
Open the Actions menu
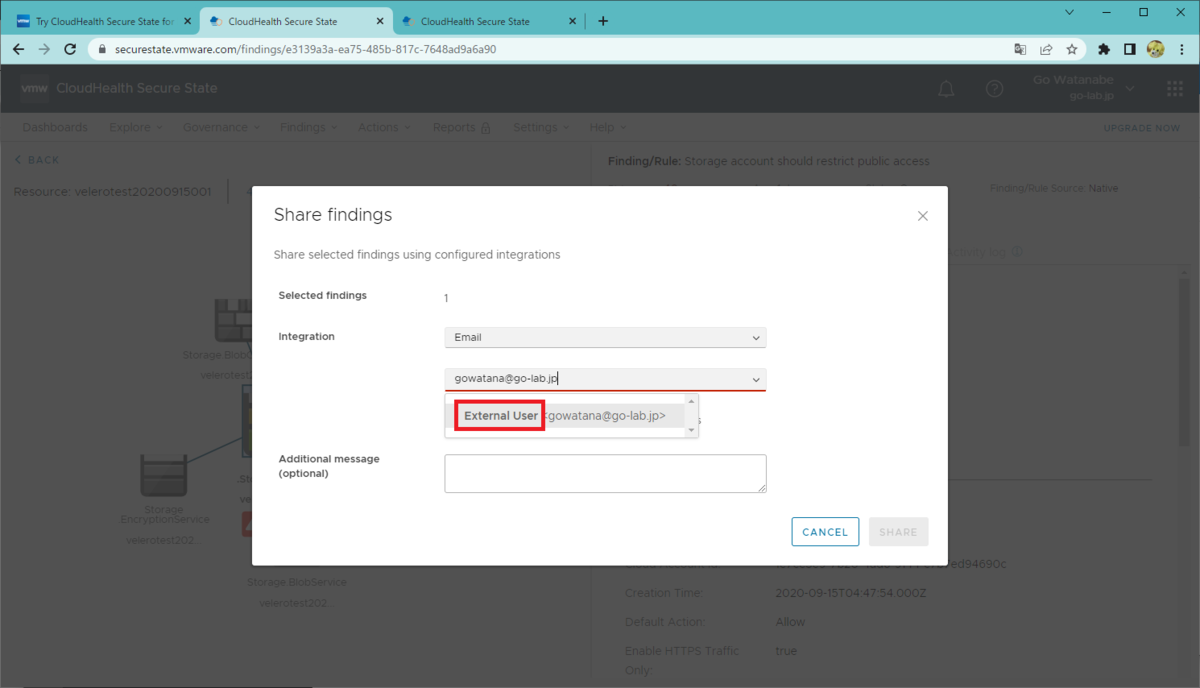pyautogui.click(x=385, y=127)
